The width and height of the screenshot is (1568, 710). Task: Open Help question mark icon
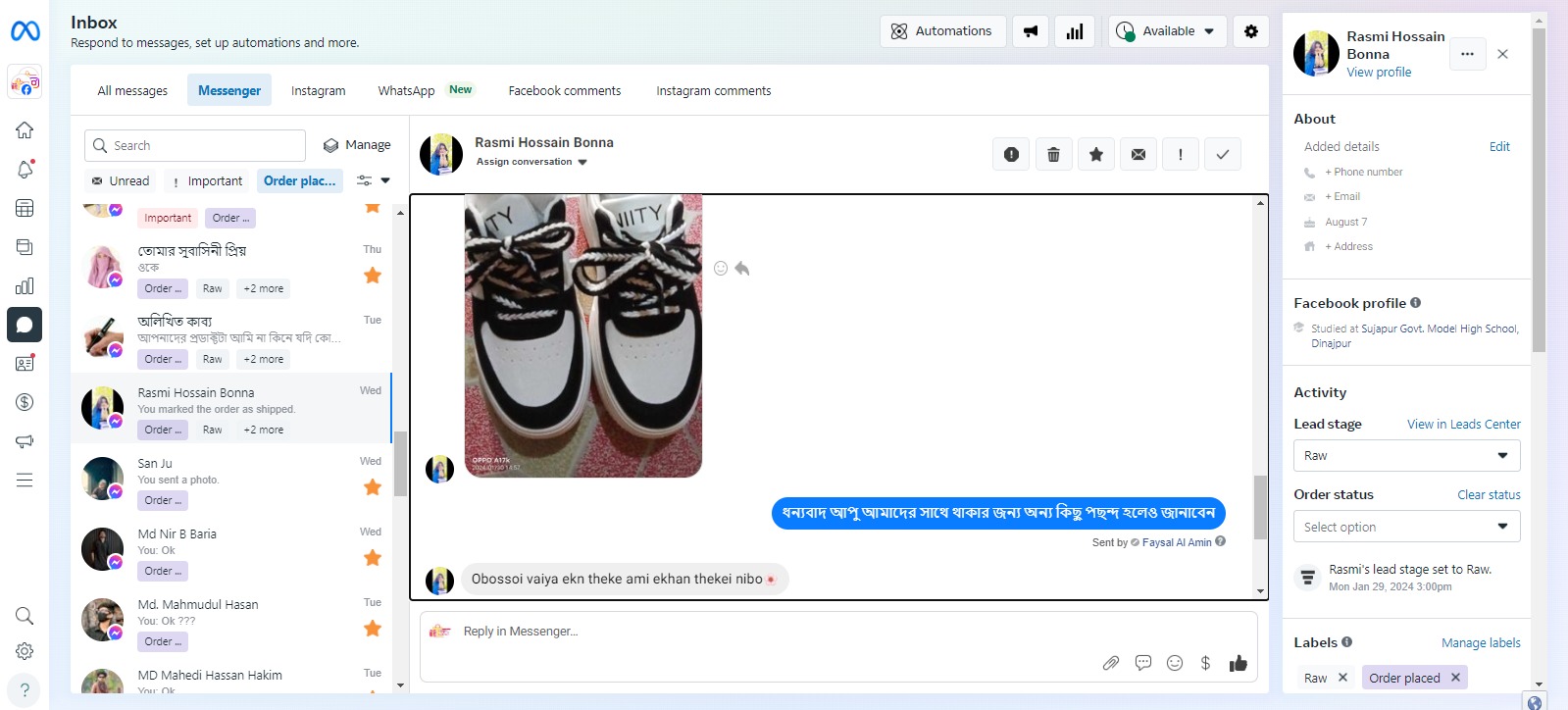[x=25, y=690]
